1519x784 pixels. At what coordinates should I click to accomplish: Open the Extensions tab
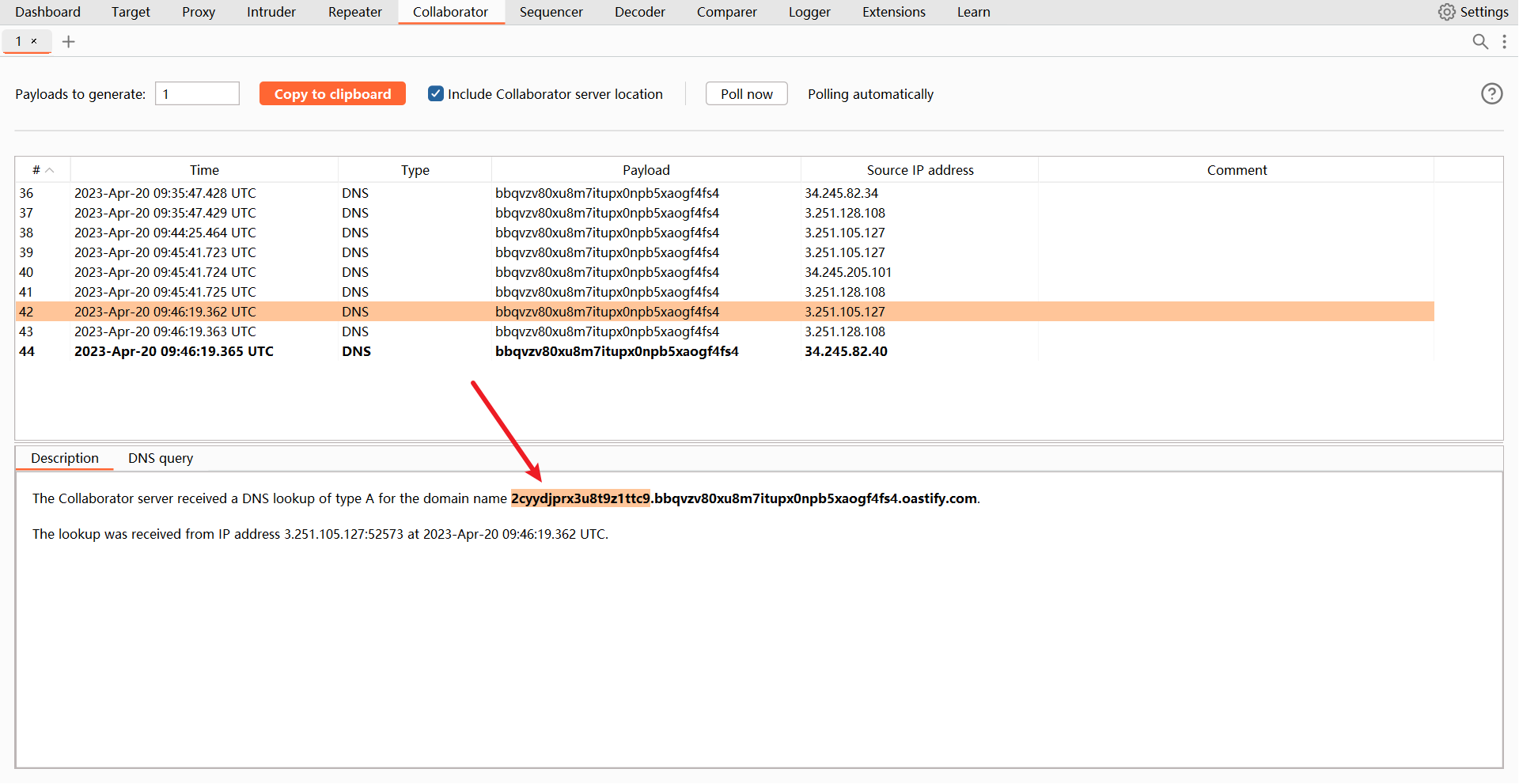pyautogui.click(x=893, y=12)
